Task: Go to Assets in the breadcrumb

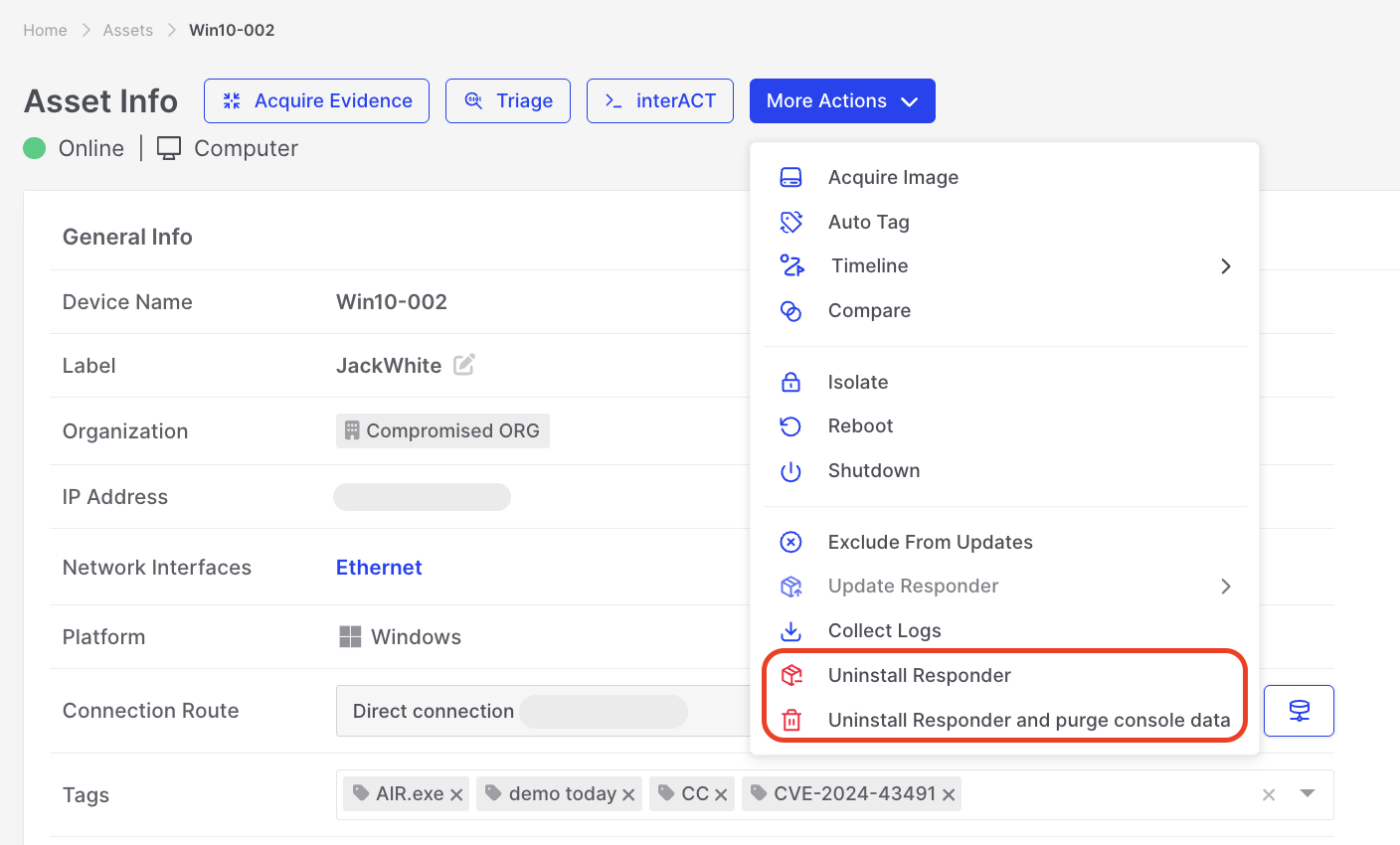Action: [x=128, y=30]
